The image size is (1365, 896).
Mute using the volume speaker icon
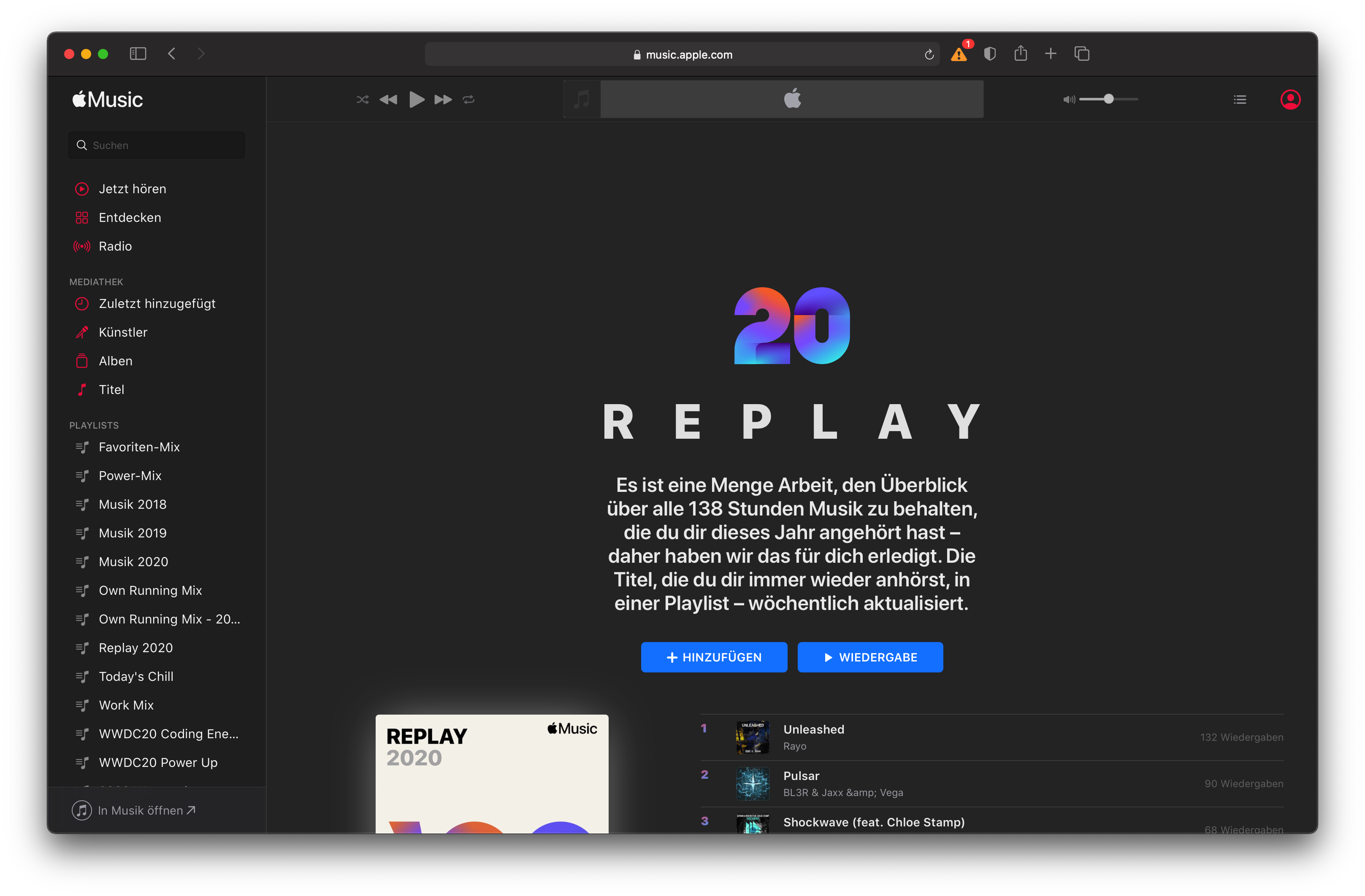pos(1068,100)
